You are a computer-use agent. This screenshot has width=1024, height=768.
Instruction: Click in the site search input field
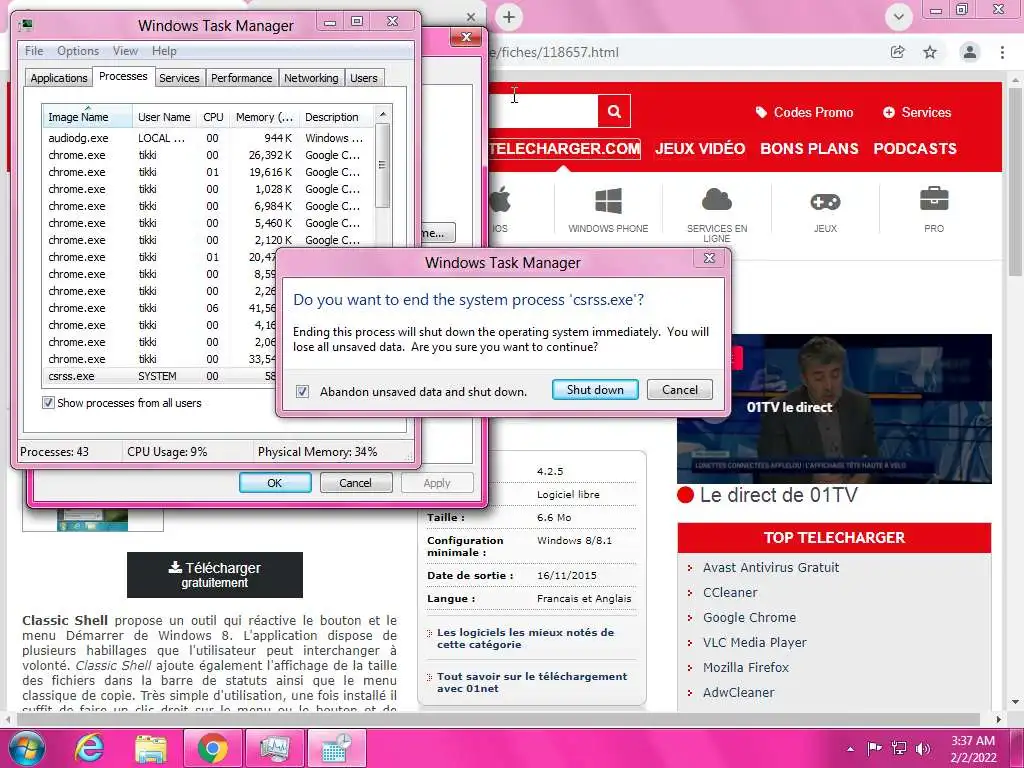tap(543, 111)
